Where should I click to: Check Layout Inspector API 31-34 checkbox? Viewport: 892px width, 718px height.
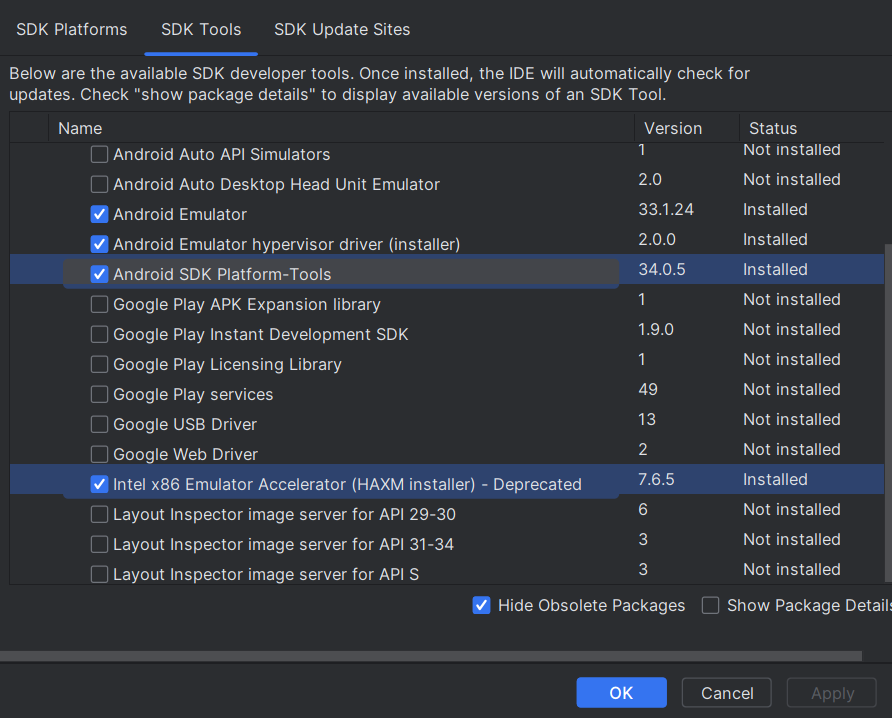point(99,544)
